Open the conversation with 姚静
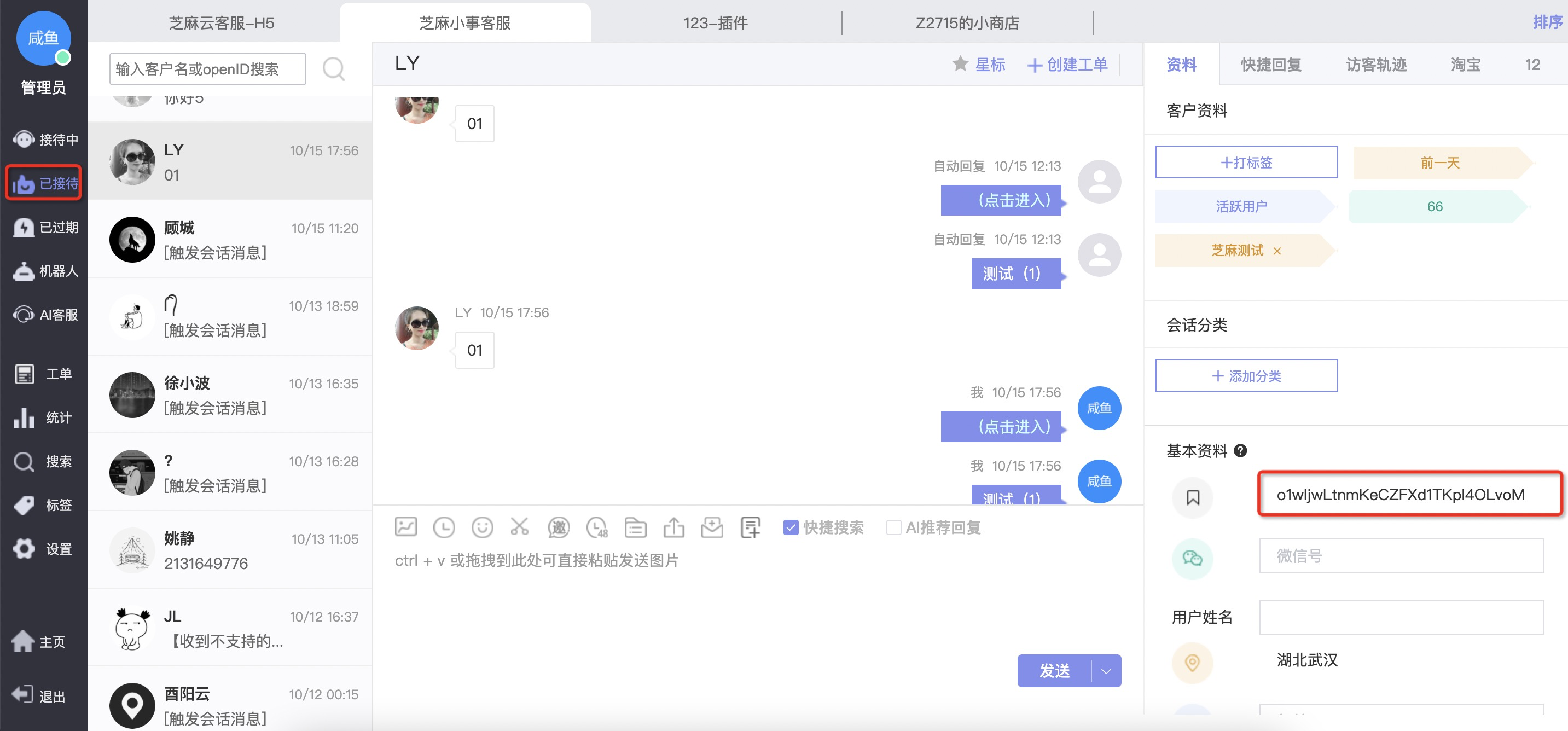Image resolution: width=1568 pixels, height=731 pixels. (x=230, y=550)
